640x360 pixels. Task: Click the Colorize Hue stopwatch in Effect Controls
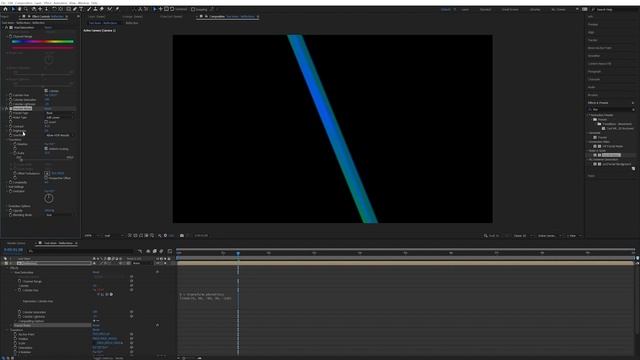[x=10, y=95]
